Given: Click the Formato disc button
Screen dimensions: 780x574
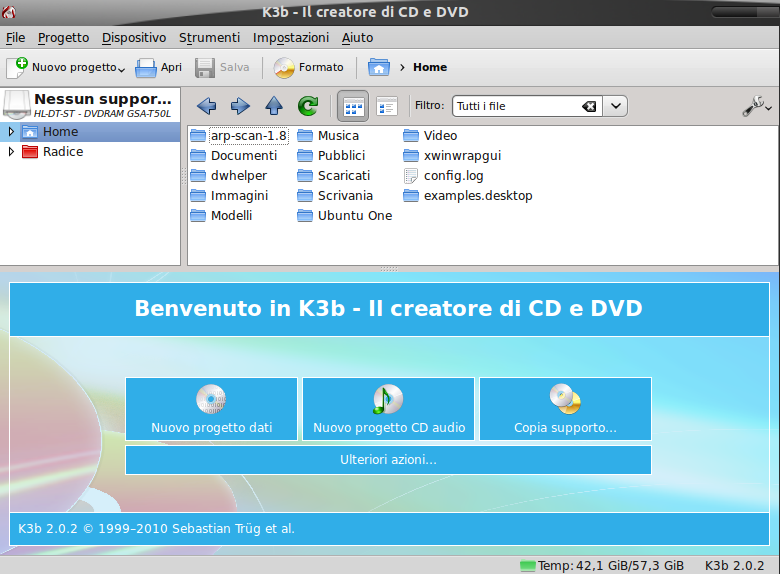Looking at the screenshot, I should point(308,67).
